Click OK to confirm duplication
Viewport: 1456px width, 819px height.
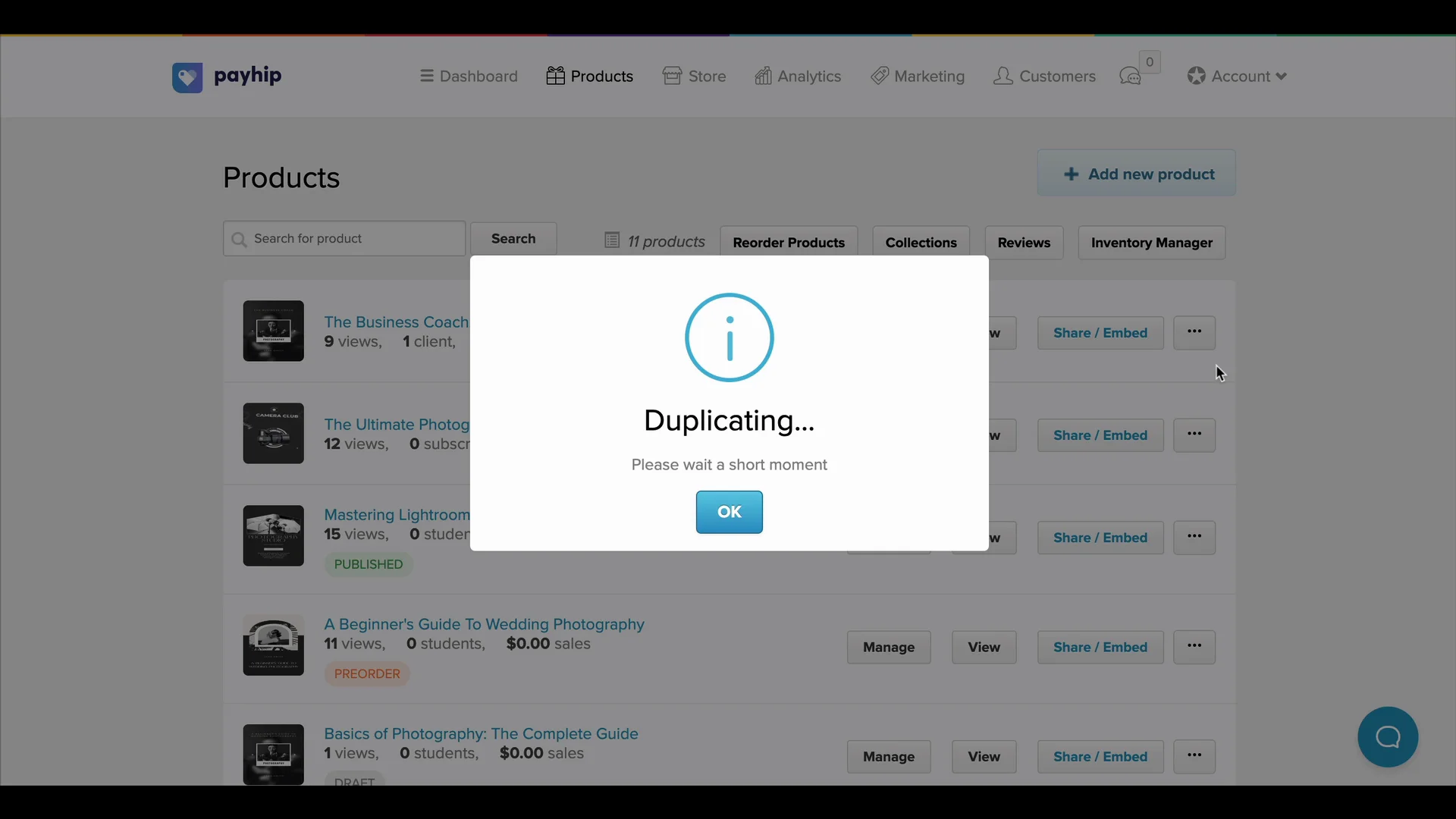point(728,512)
